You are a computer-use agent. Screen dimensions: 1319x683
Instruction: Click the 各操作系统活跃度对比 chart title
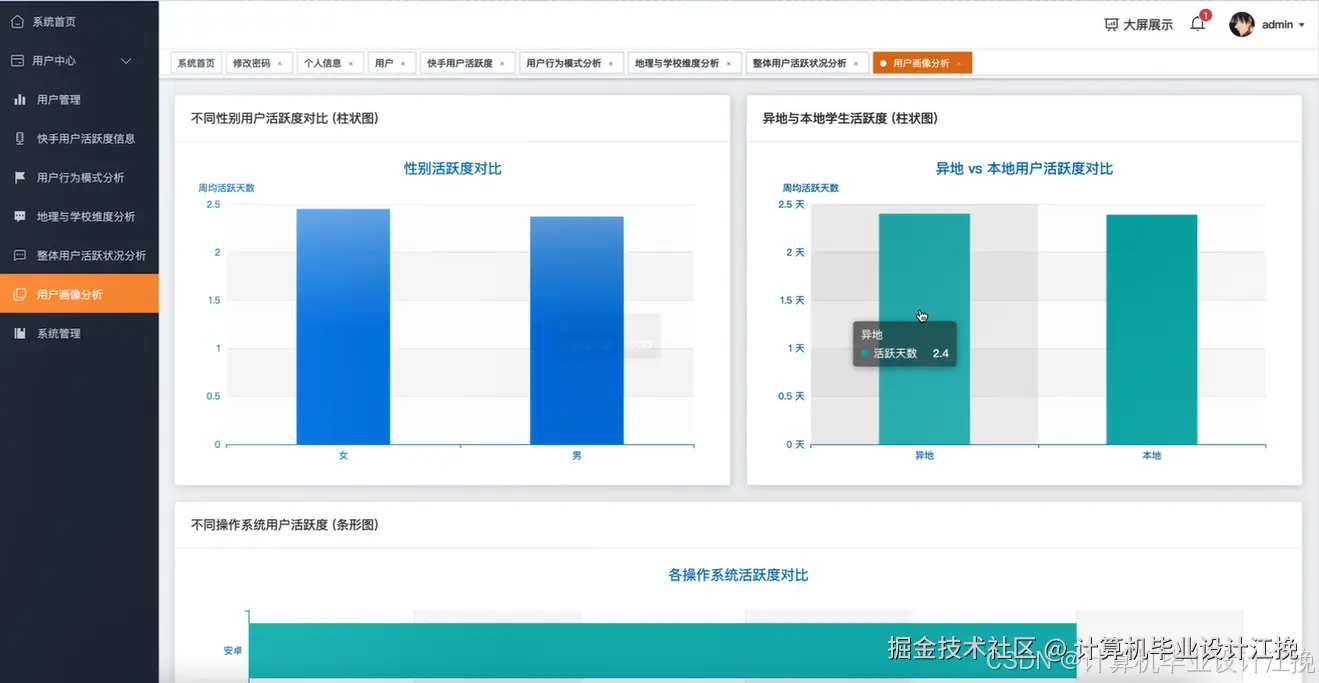tap(738, 575)
